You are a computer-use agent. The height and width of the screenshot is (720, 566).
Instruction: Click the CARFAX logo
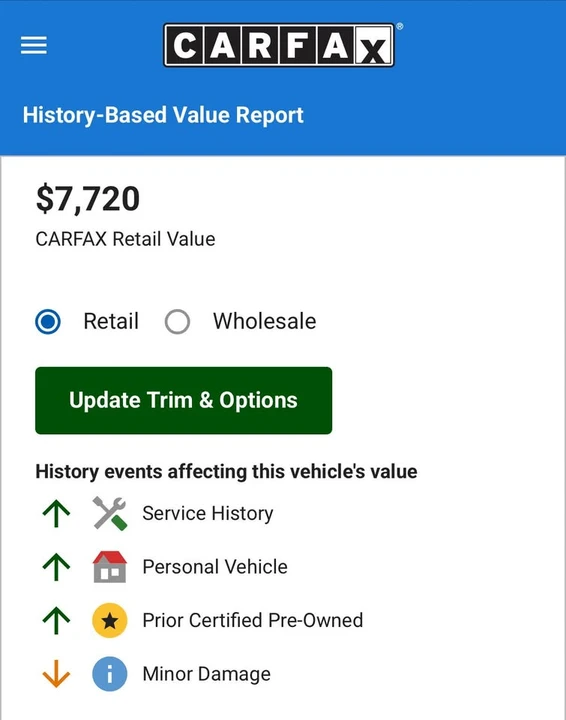click(279, 45)
